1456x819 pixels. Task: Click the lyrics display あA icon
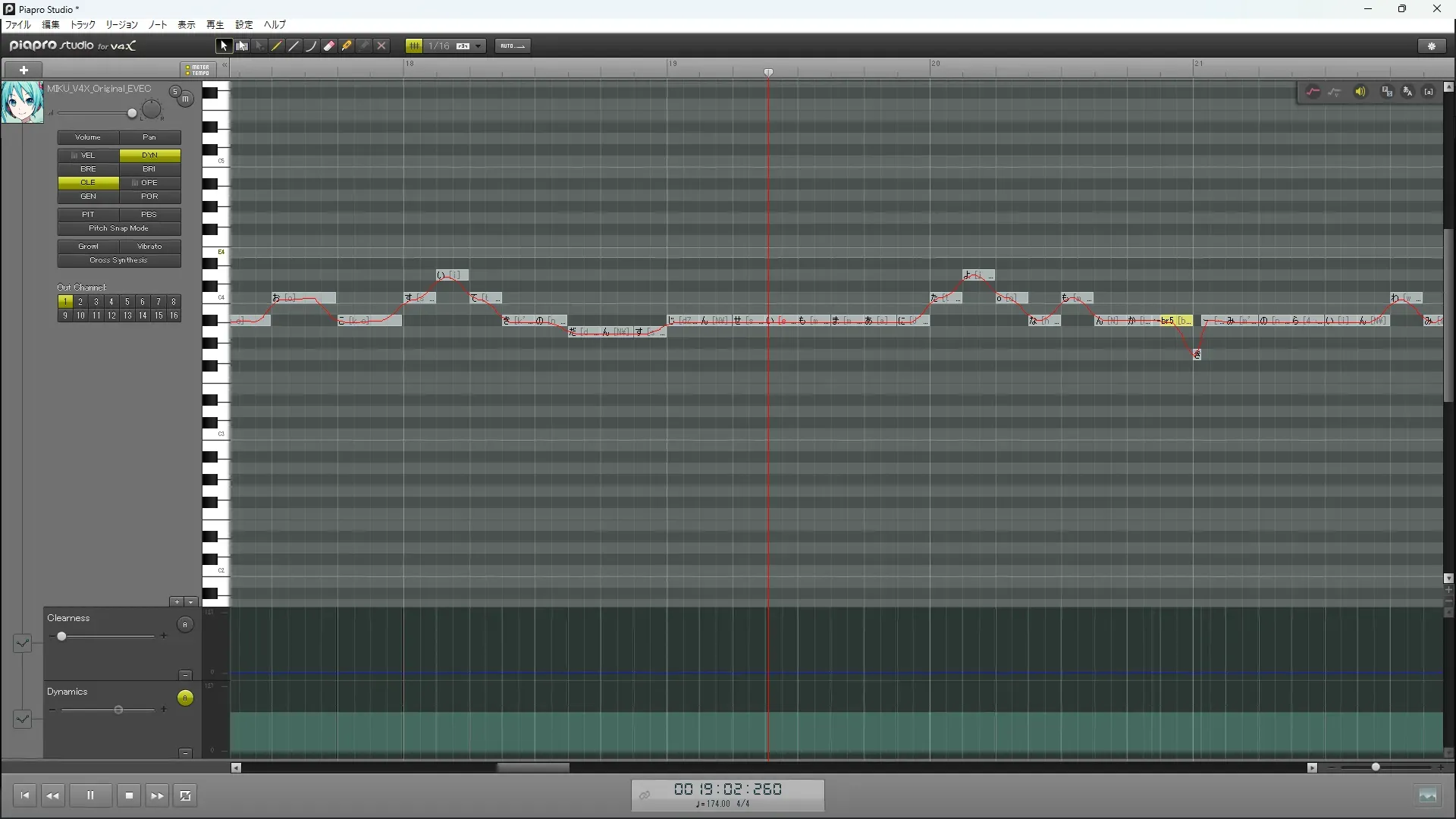click(1407, 92)
